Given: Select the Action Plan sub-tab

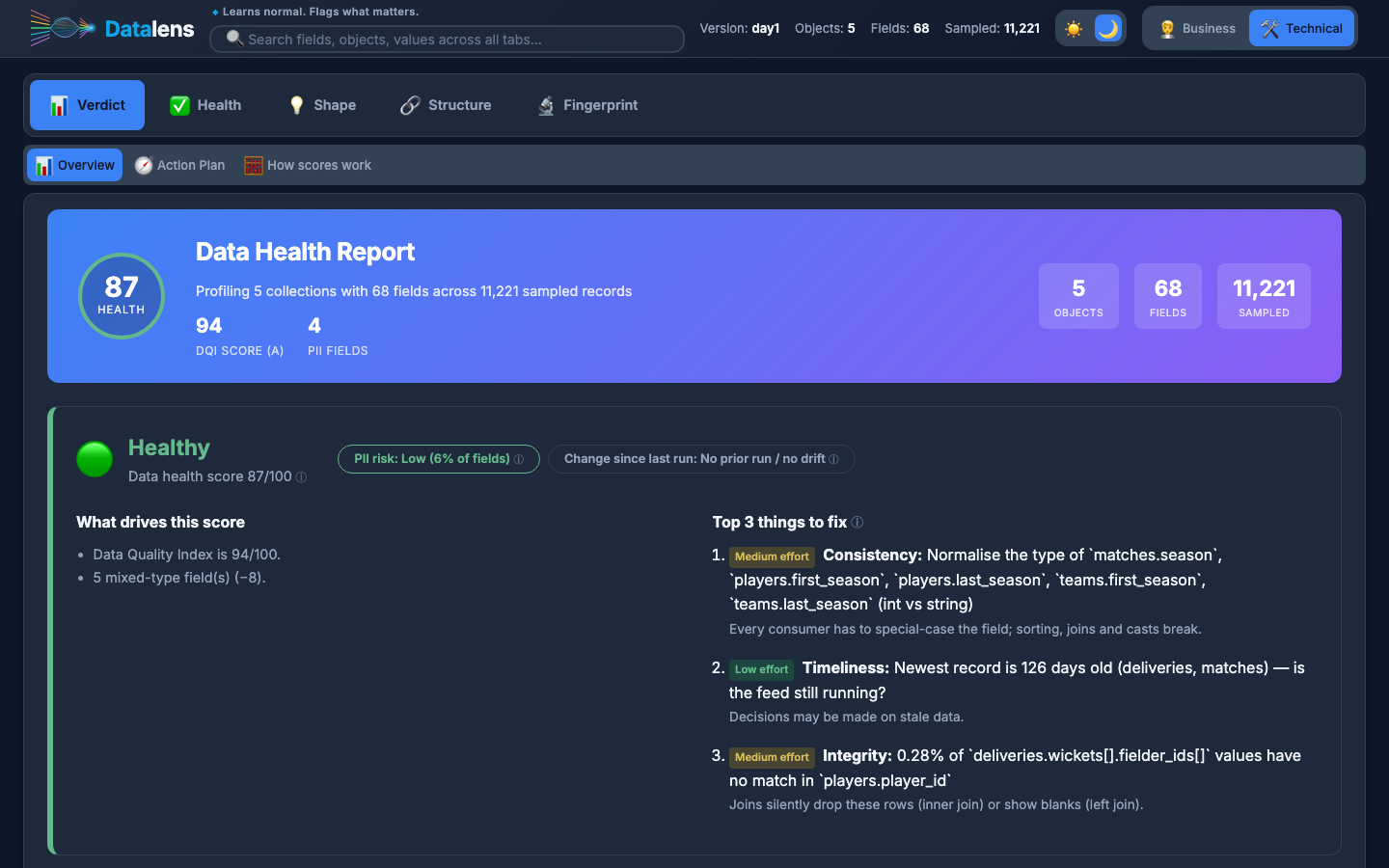Looking at the screenshot, I should click(x=179, y=165).
